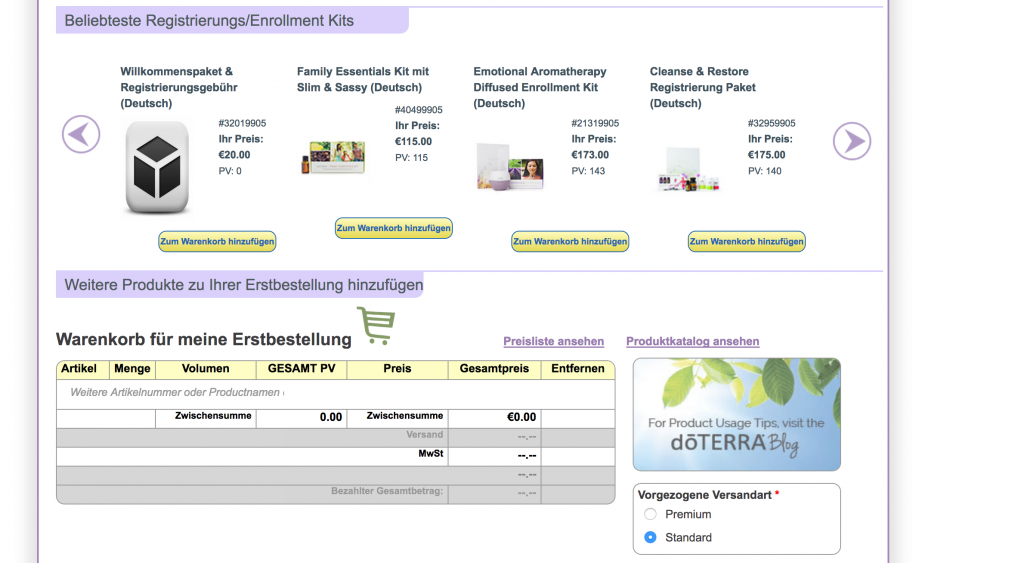Click item number #21319905
The height and width of the screenshot is (563, 1024).
pyautogui.click(x=595, y=123)
